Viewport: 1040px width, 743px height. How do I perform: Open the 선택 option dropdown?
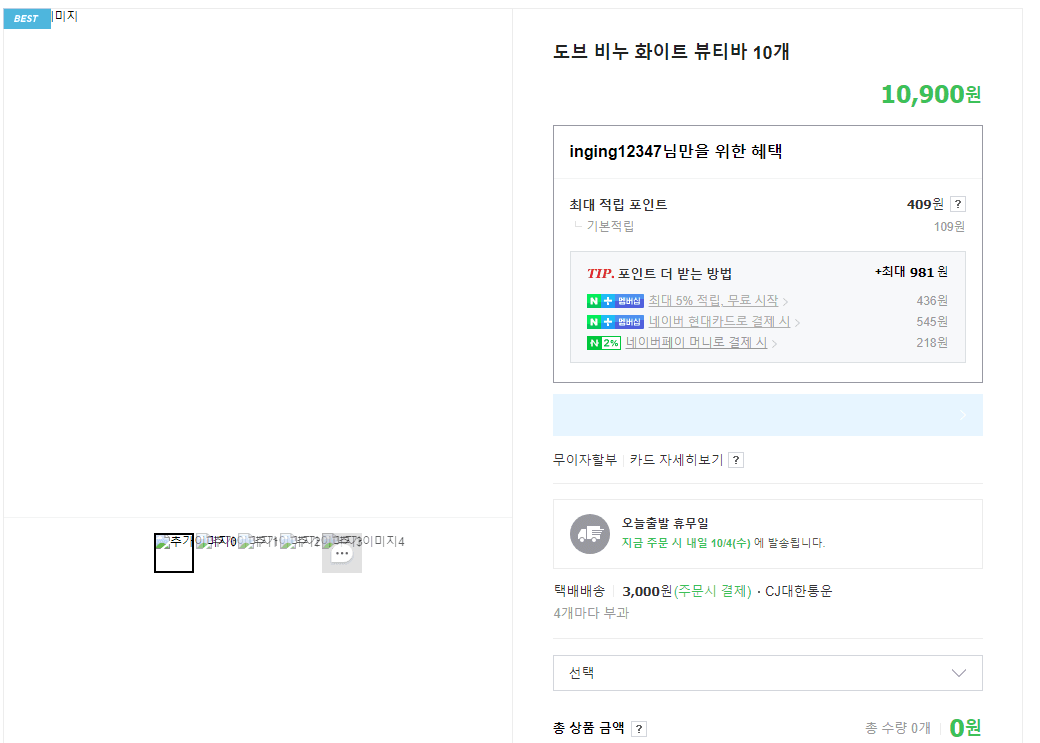pos(768,672)
